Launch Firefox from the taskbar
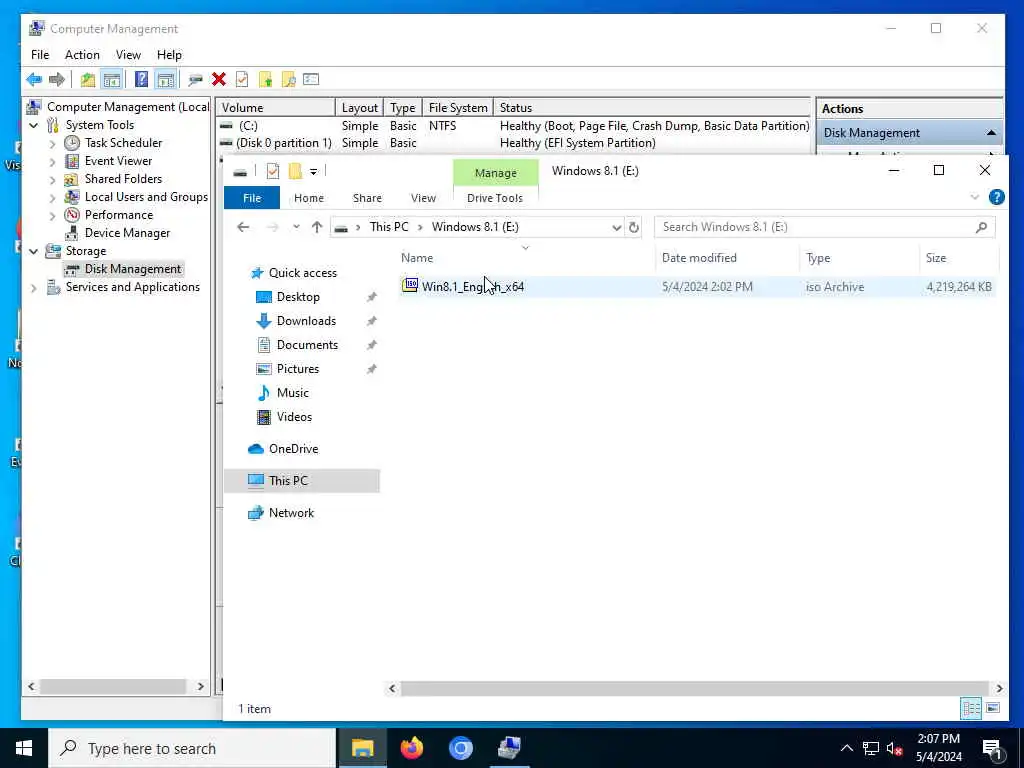1024x768 pixels. click(411, 748)
